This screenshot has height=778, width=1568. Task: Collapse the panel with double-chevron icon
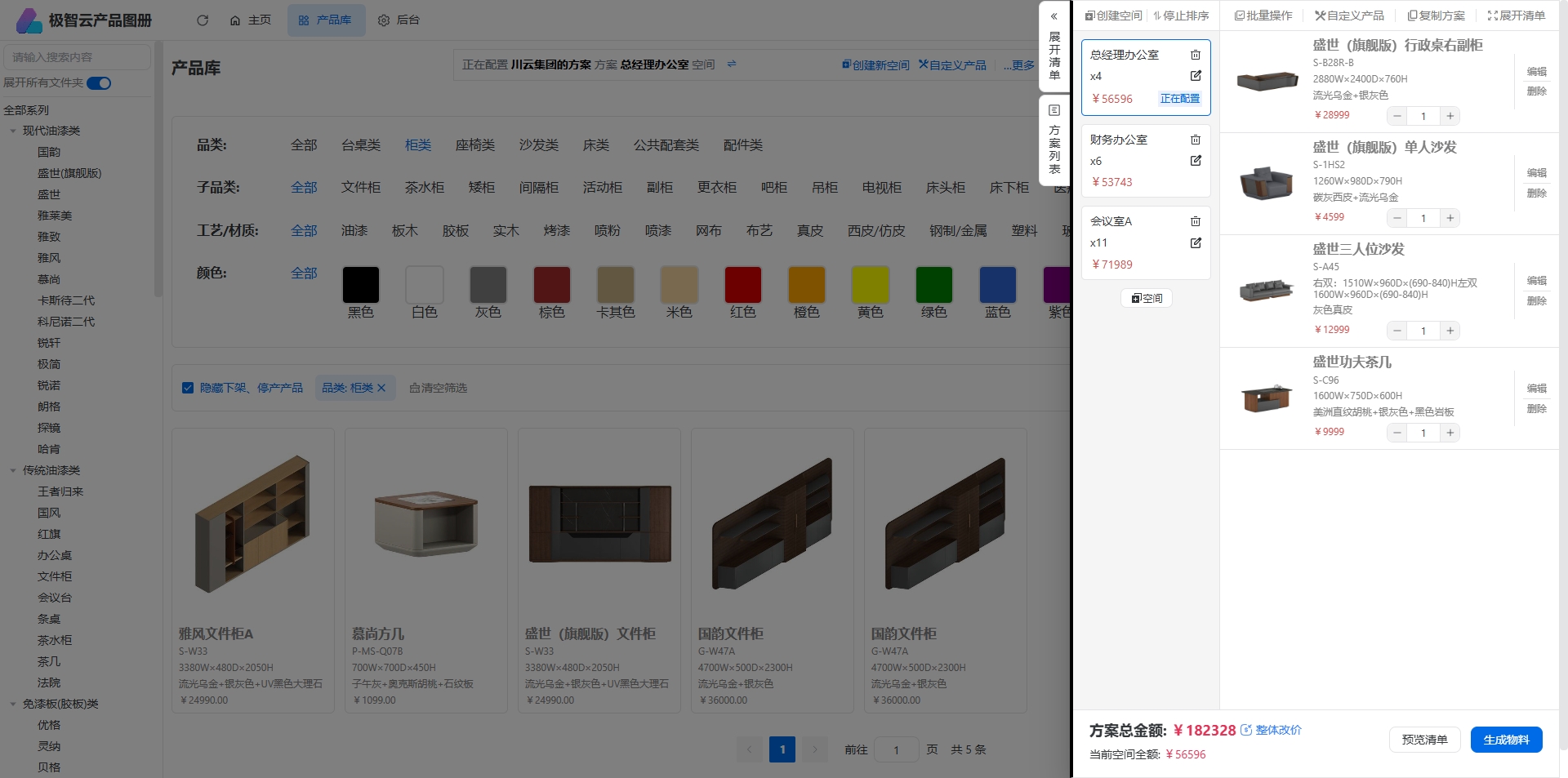[1053, 16]
